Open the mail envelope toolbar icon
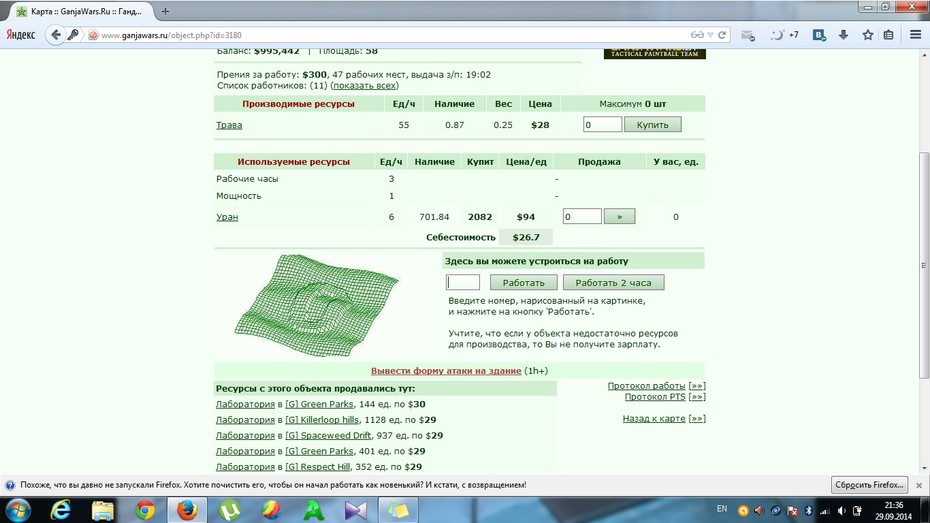 [748, 36]
